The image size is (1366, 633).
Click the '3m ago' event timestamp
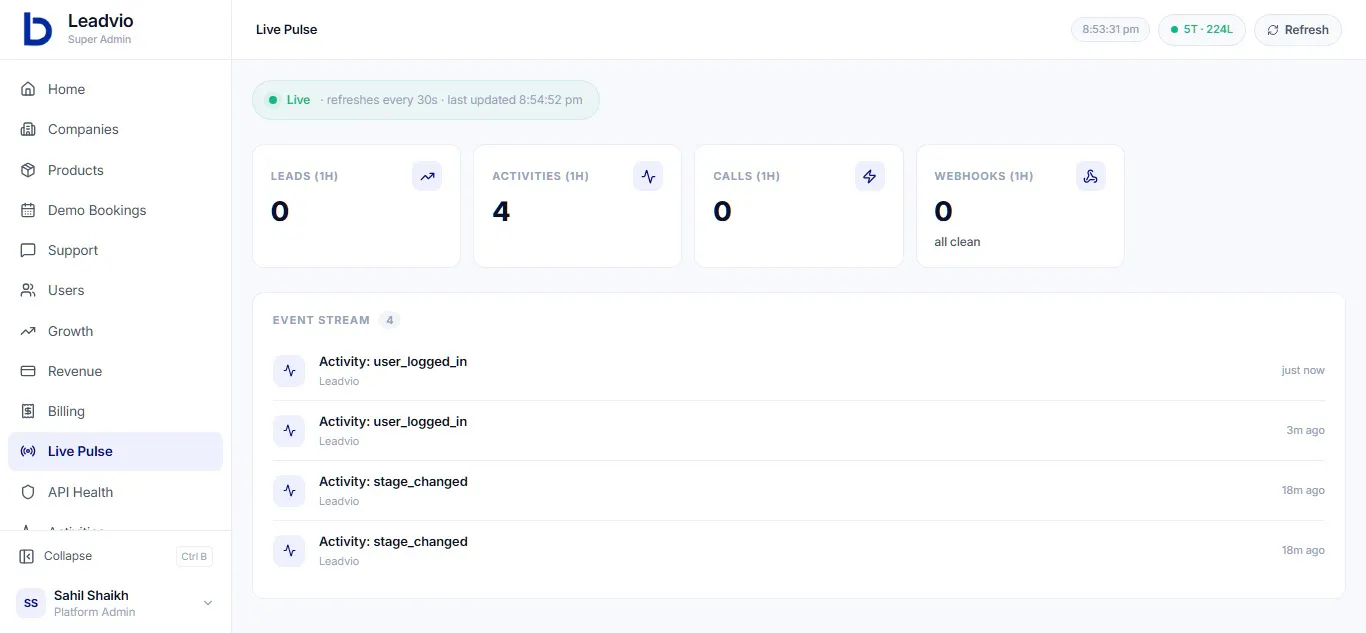1305,430
